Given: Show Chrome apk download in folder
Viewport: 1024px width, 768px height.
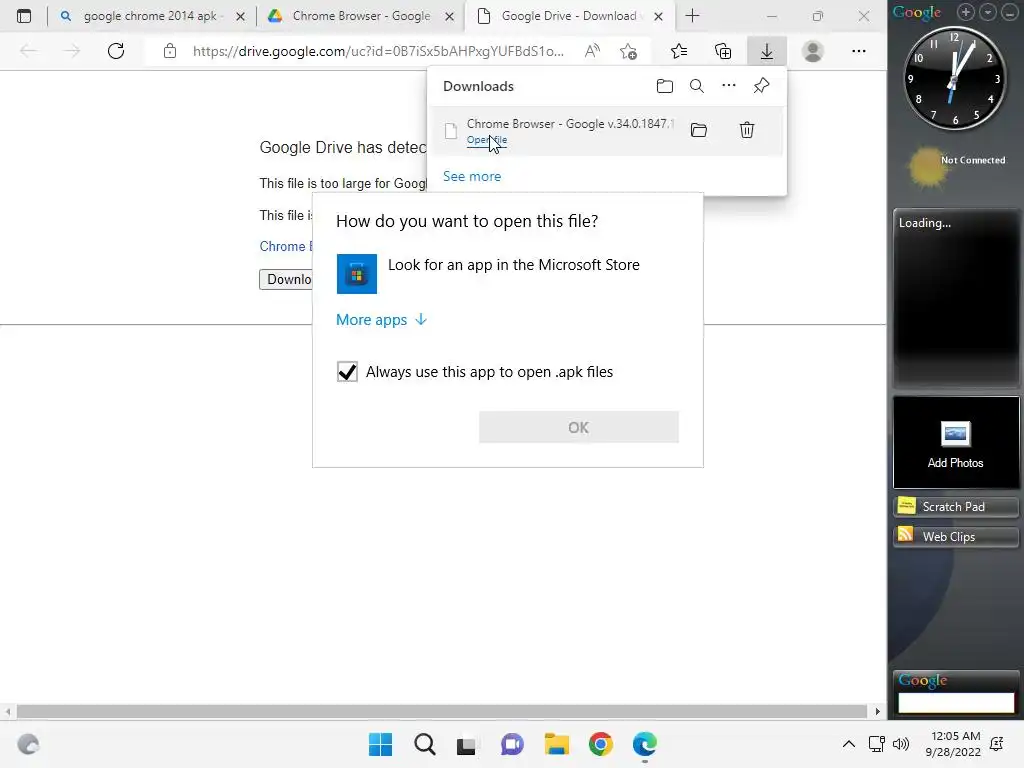Looking at the screenshot, I should coord(699,130).
